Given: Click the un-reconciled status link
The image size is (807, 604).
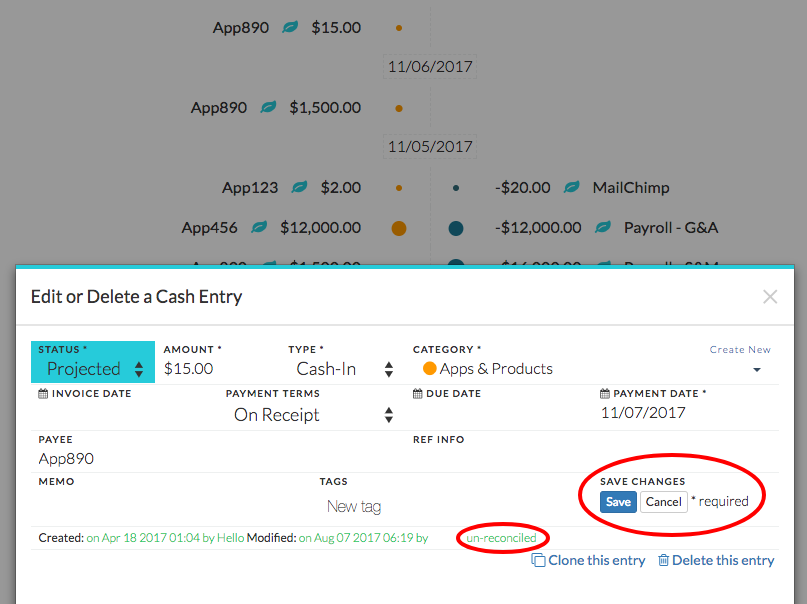Looking at the screenshot, I should [x=501, y=538].
